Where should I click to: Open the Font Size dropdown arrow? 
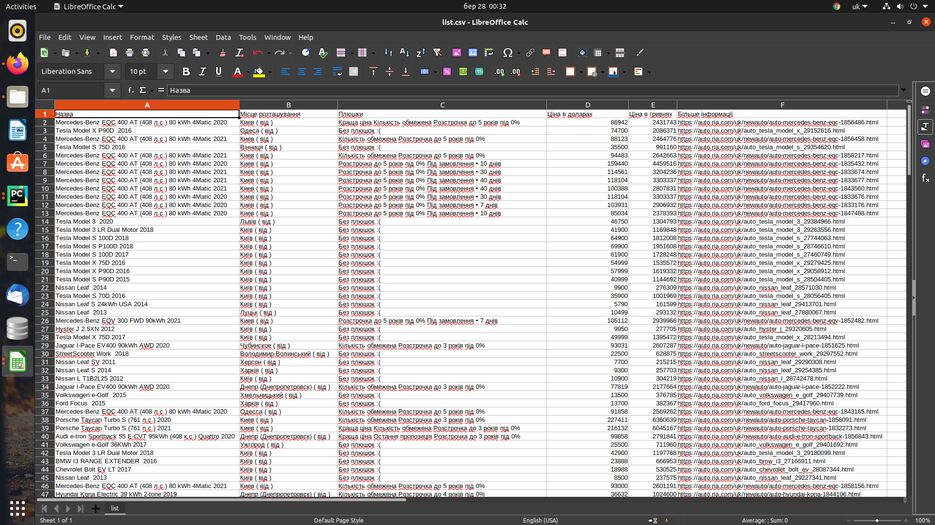165,72
